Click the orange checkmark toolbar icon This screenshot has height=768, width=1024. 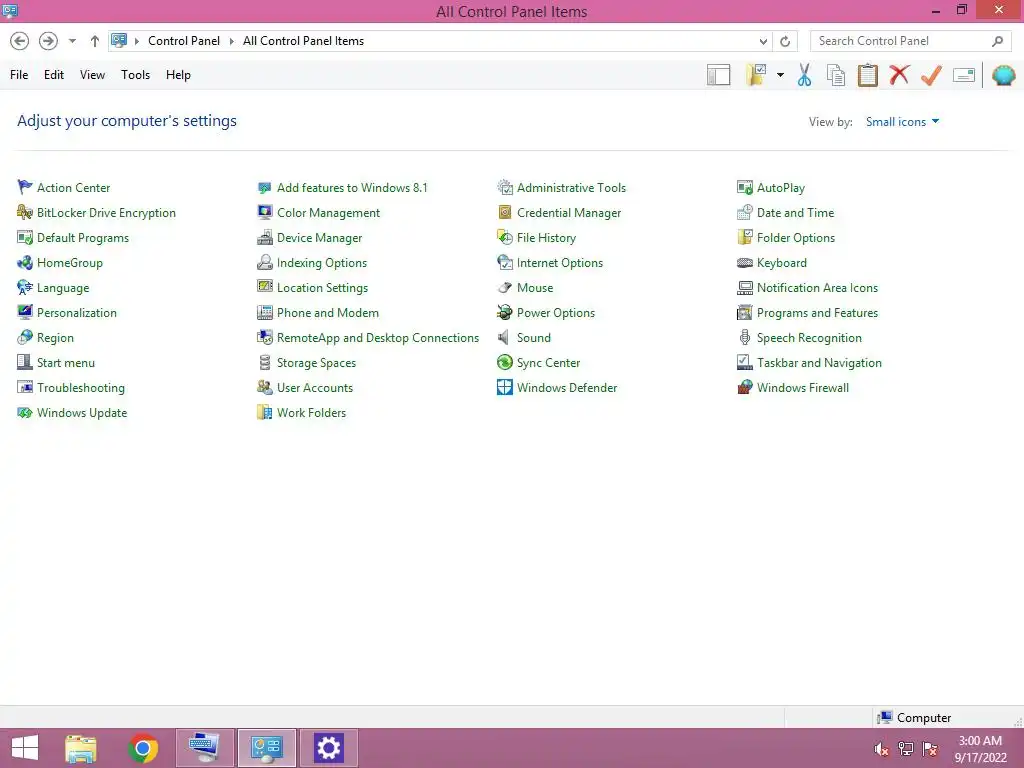[931, 75]
